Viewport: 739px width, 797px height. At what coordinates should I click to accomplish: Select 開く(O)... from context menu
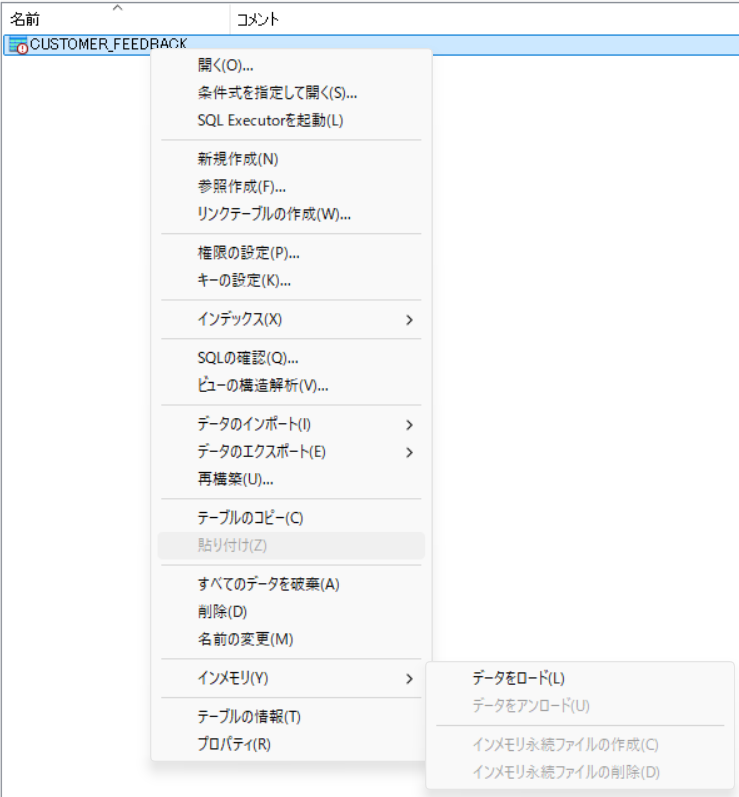225,66
